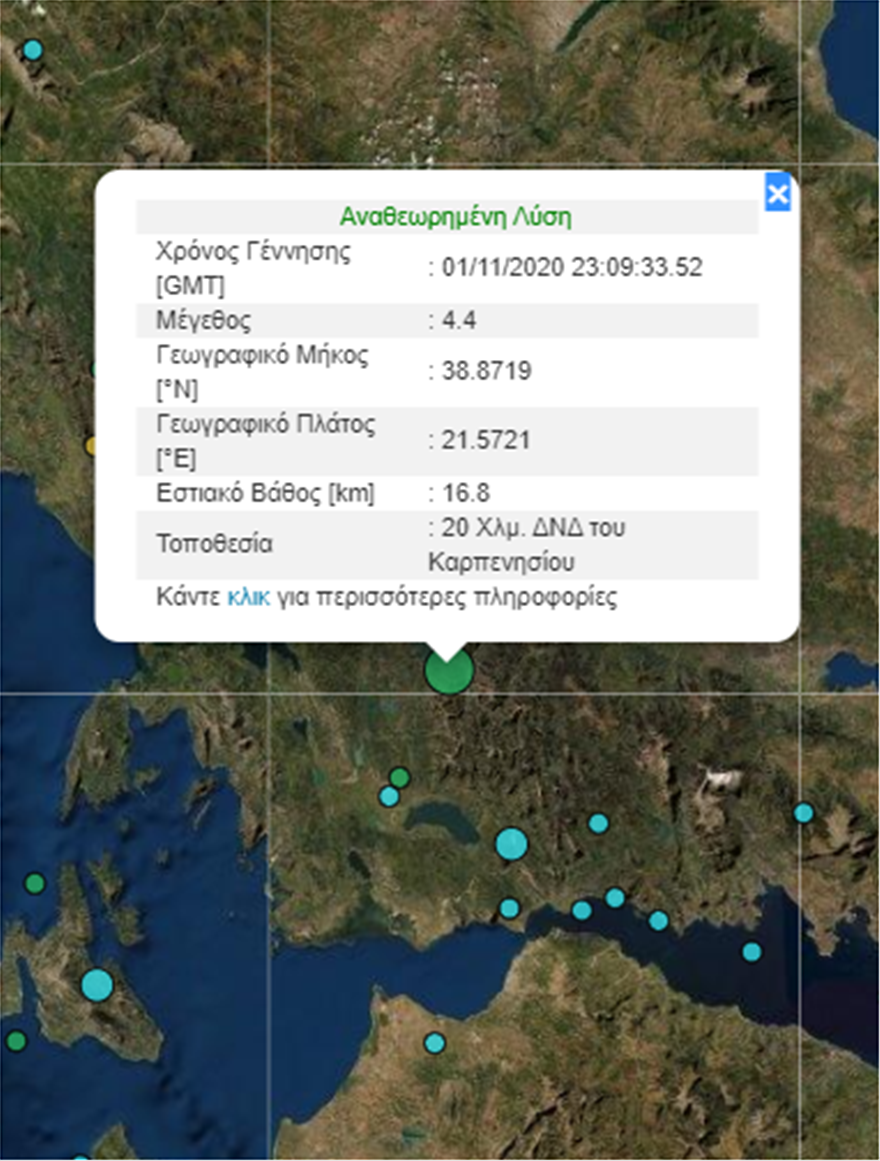Click the large cyan marker southeast of the lake
The image size is (880, 1161).
511,843
